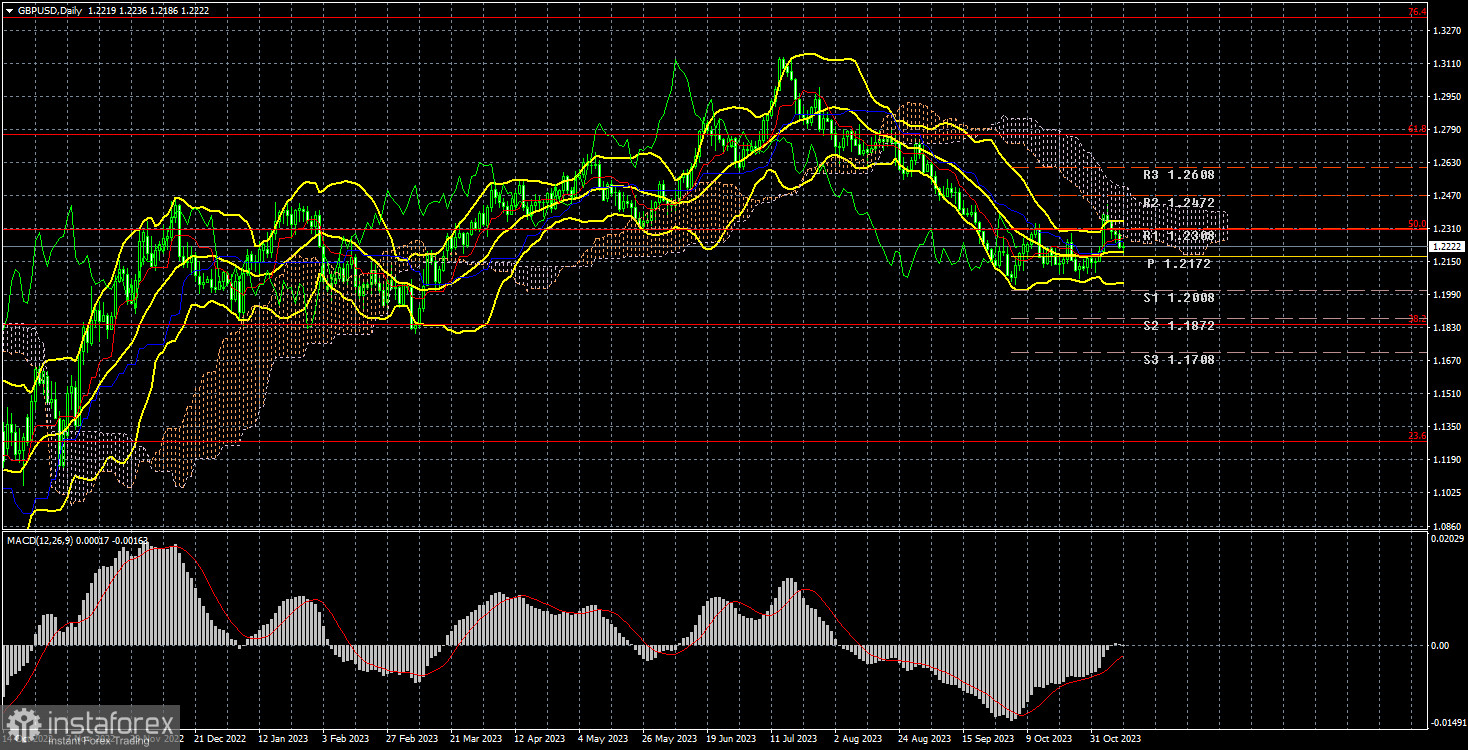Click the 11 Jul 2023 date label
Screen dimensions: 1468x750
click(x=795, y=739)
